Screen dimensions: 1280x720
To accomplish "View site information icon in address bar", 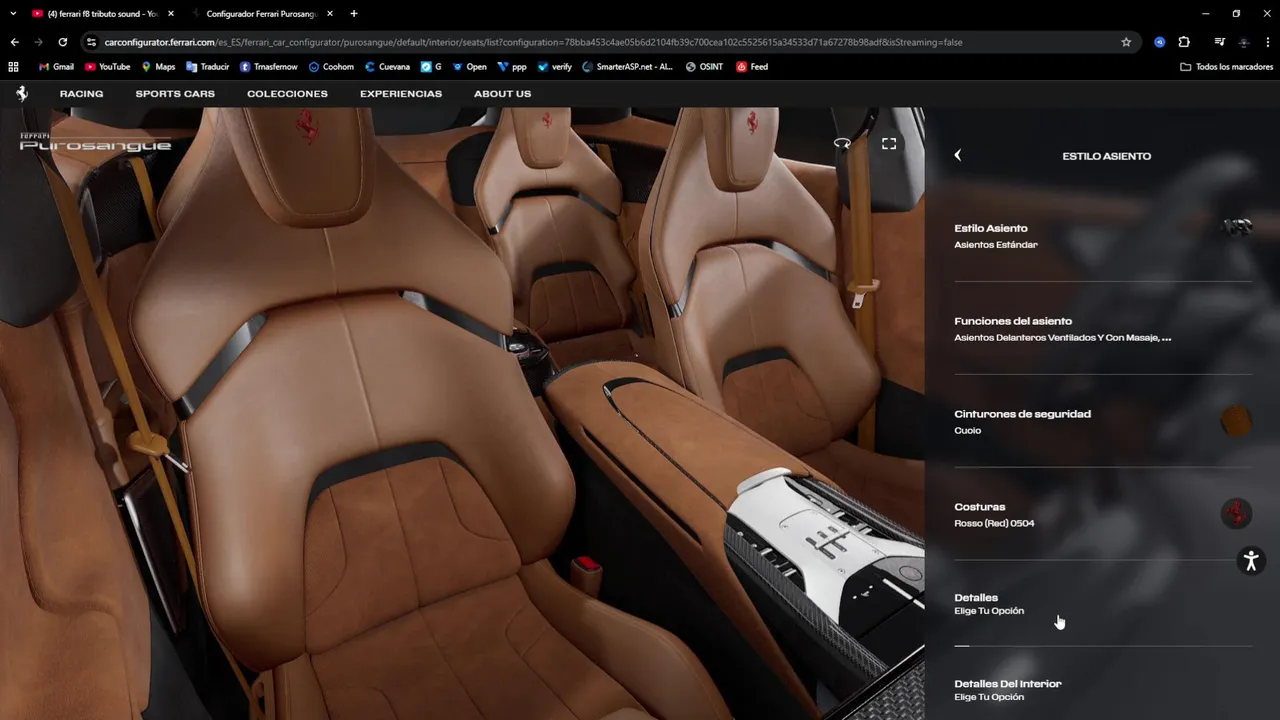I will (91, 42).
